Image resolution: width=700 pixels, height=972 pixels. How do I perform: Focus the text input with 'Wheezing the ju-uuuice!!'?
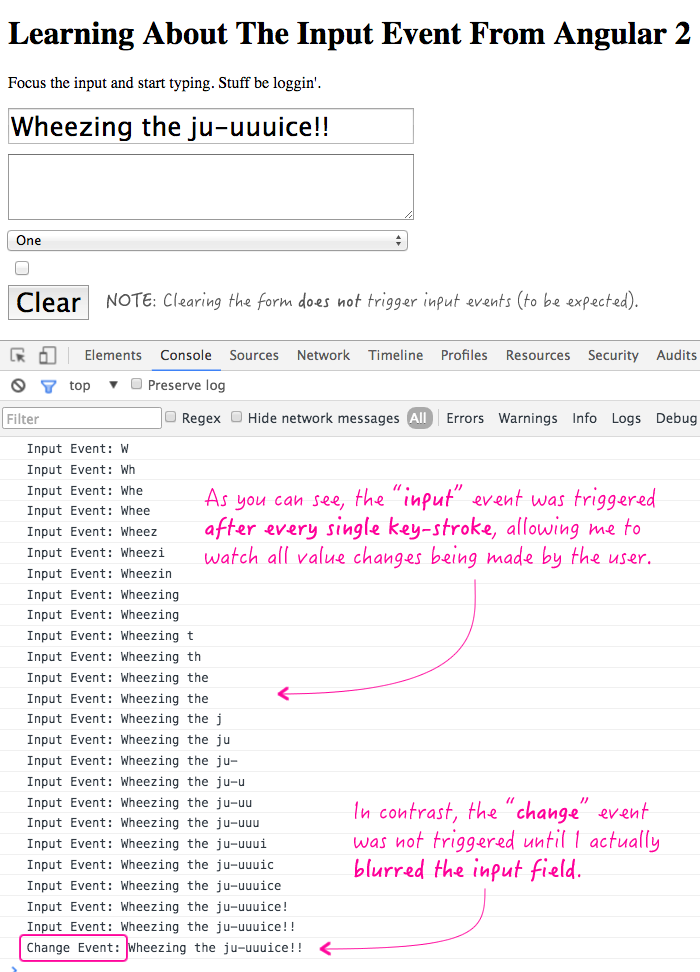(210, 127)
